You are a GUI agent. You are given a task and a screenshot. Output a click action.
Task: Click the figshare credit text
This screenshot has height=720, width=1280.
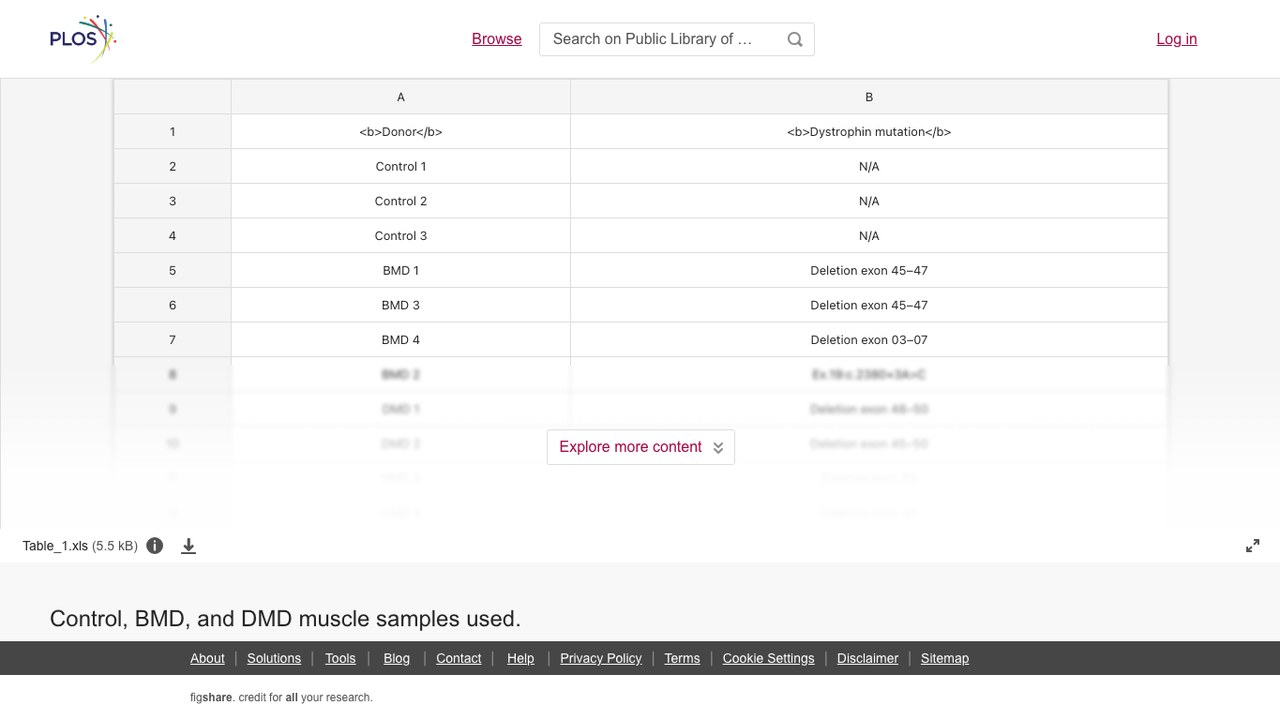click(281, 697)
